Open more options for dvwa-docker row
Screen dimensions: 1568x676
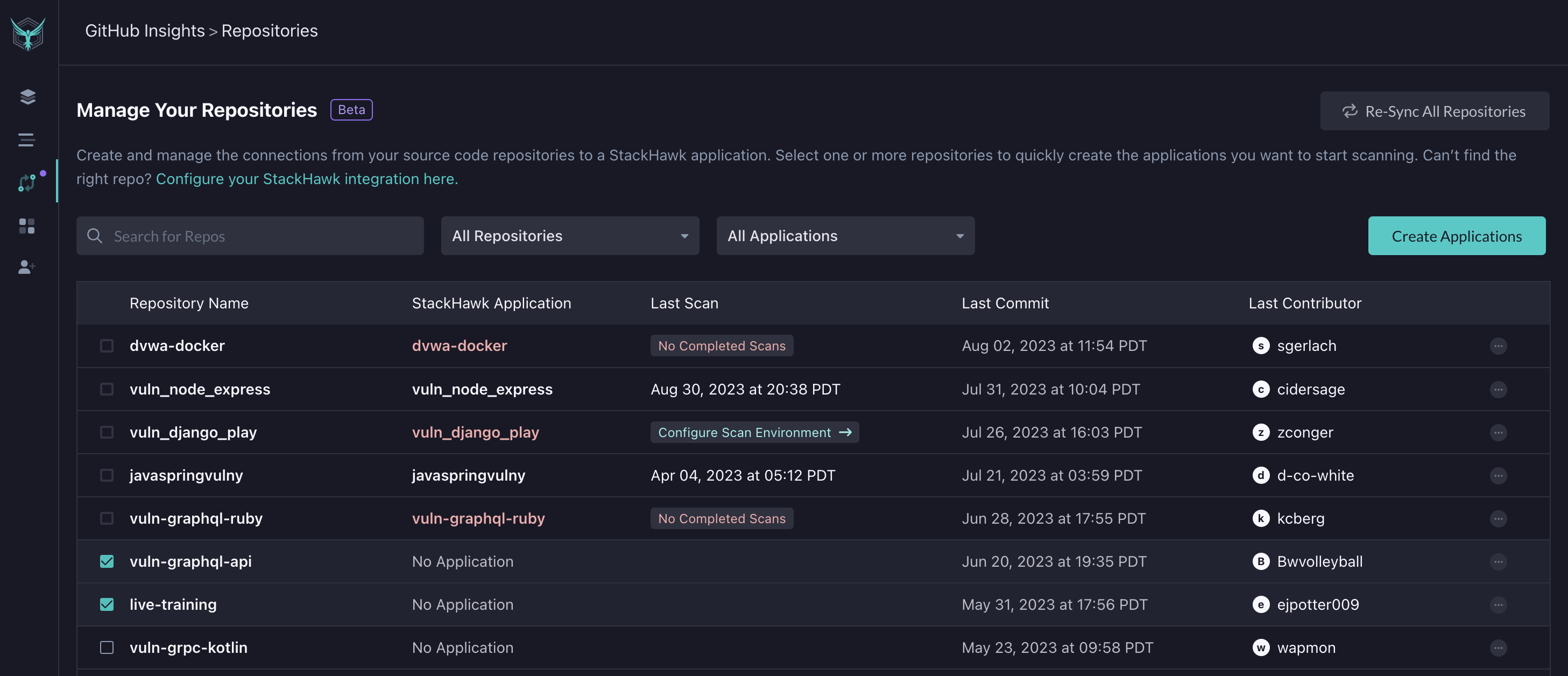(x=1498, y=346)
